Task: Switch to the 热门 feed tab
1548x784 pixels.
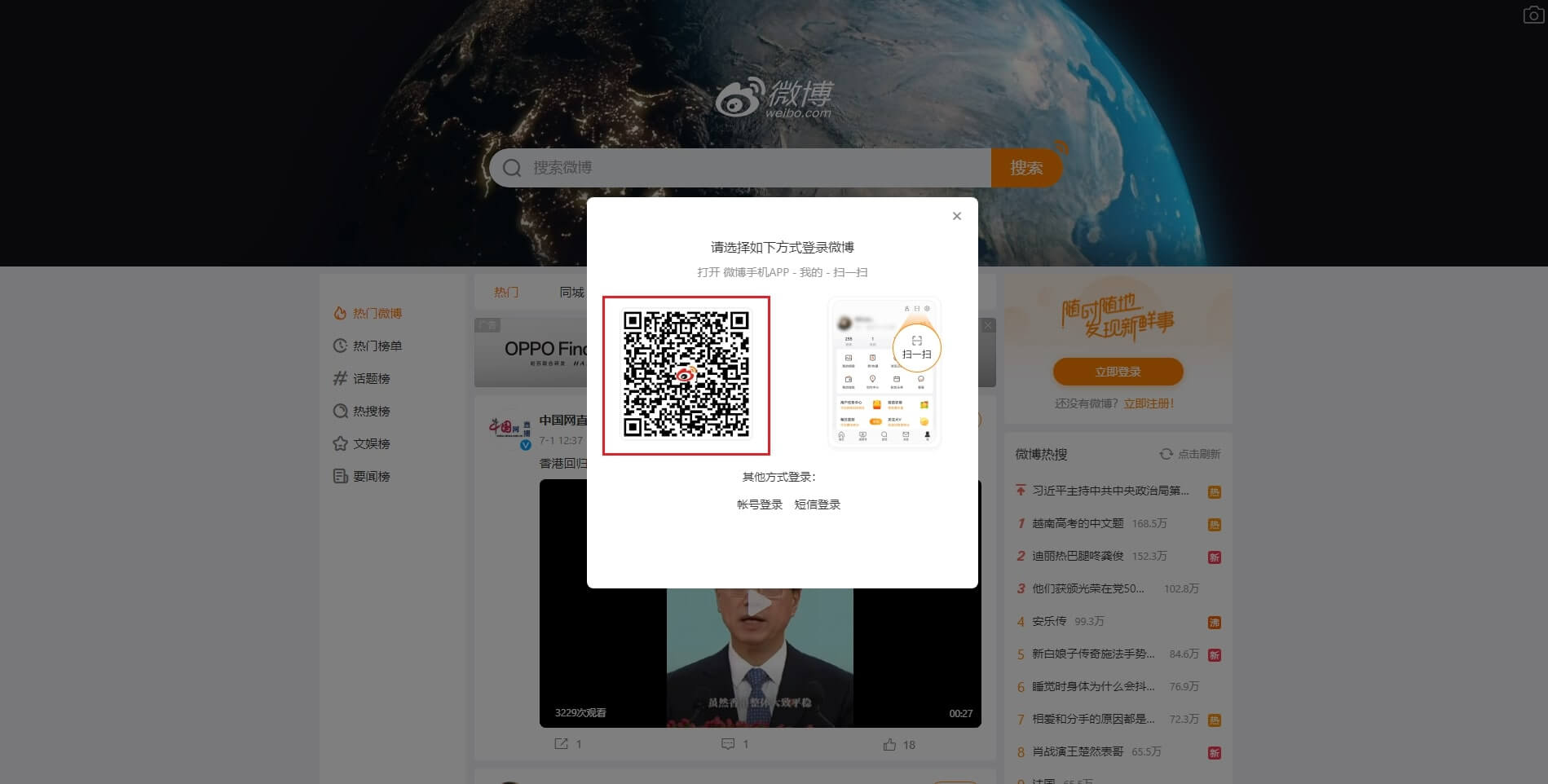Action: click(506, 292)
